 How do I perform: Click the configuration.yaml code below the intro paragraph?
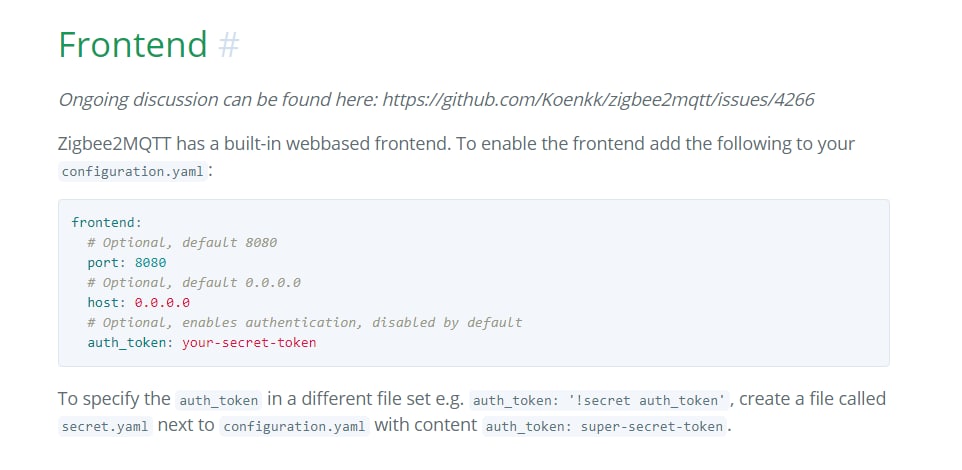pos(133,171)
